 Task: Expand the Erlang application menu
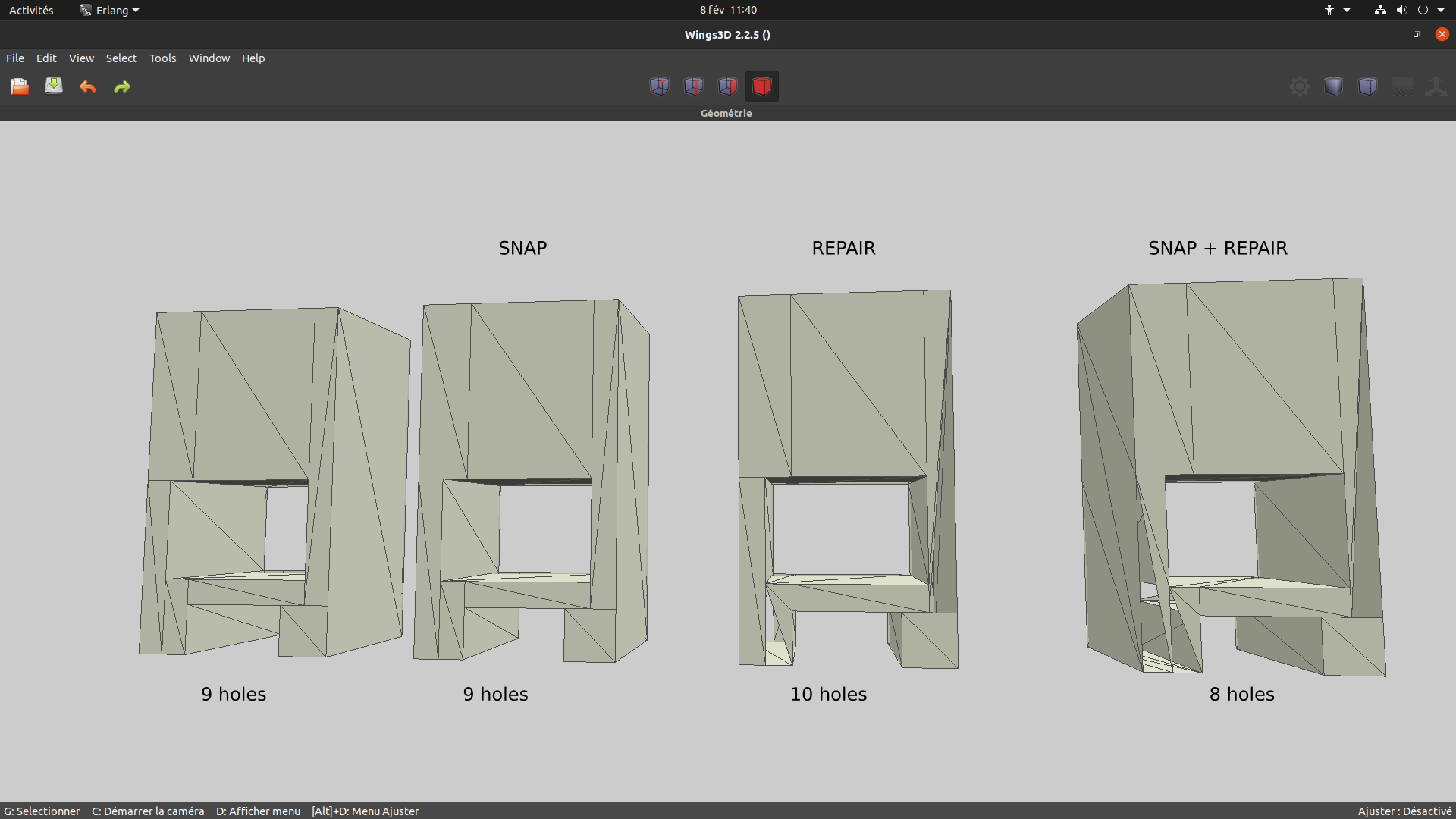pos(109,10)
